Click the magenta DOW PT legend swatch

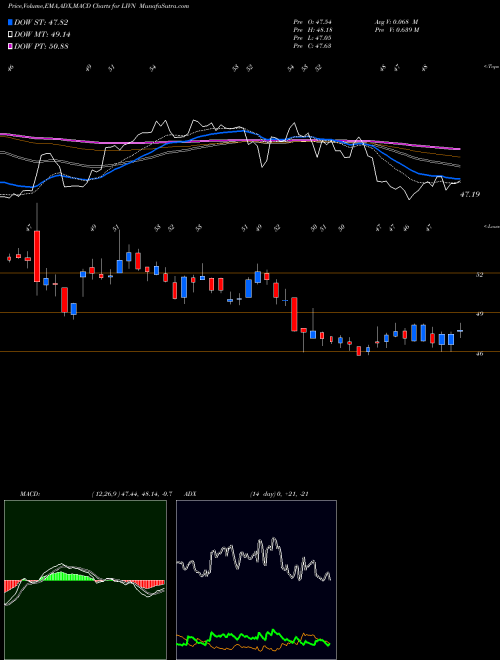(x=10, y=46)
